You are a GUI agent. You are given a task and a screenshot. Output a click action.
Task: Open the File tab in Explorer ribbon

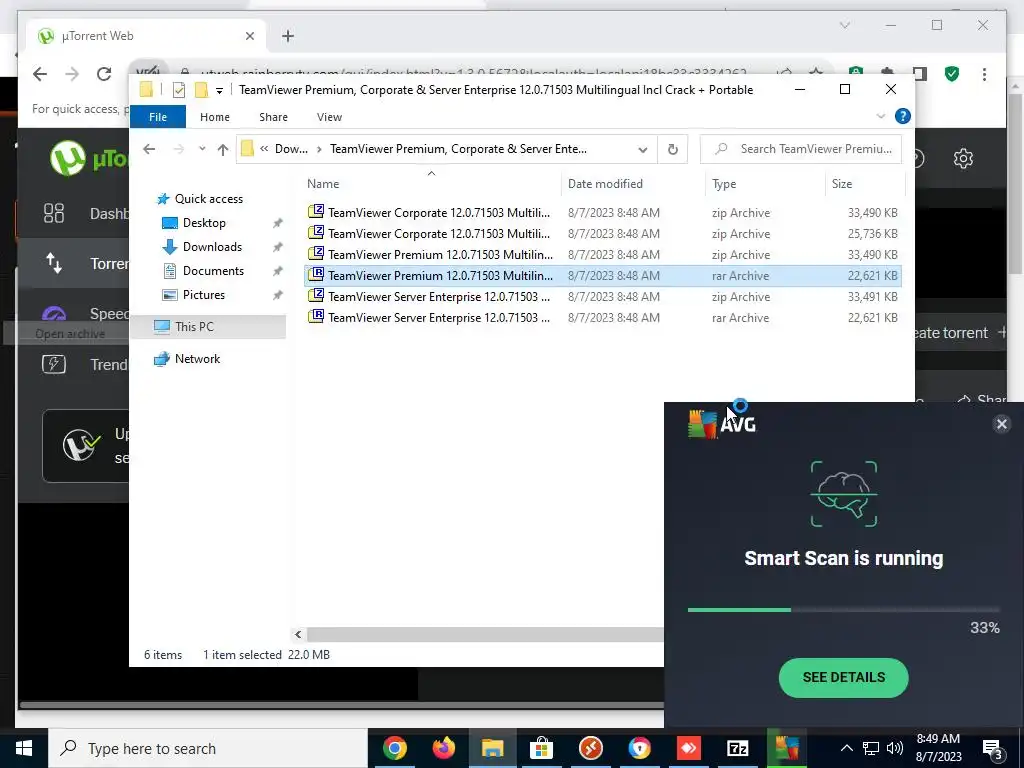pyautogui.click(x=158, y=117)
